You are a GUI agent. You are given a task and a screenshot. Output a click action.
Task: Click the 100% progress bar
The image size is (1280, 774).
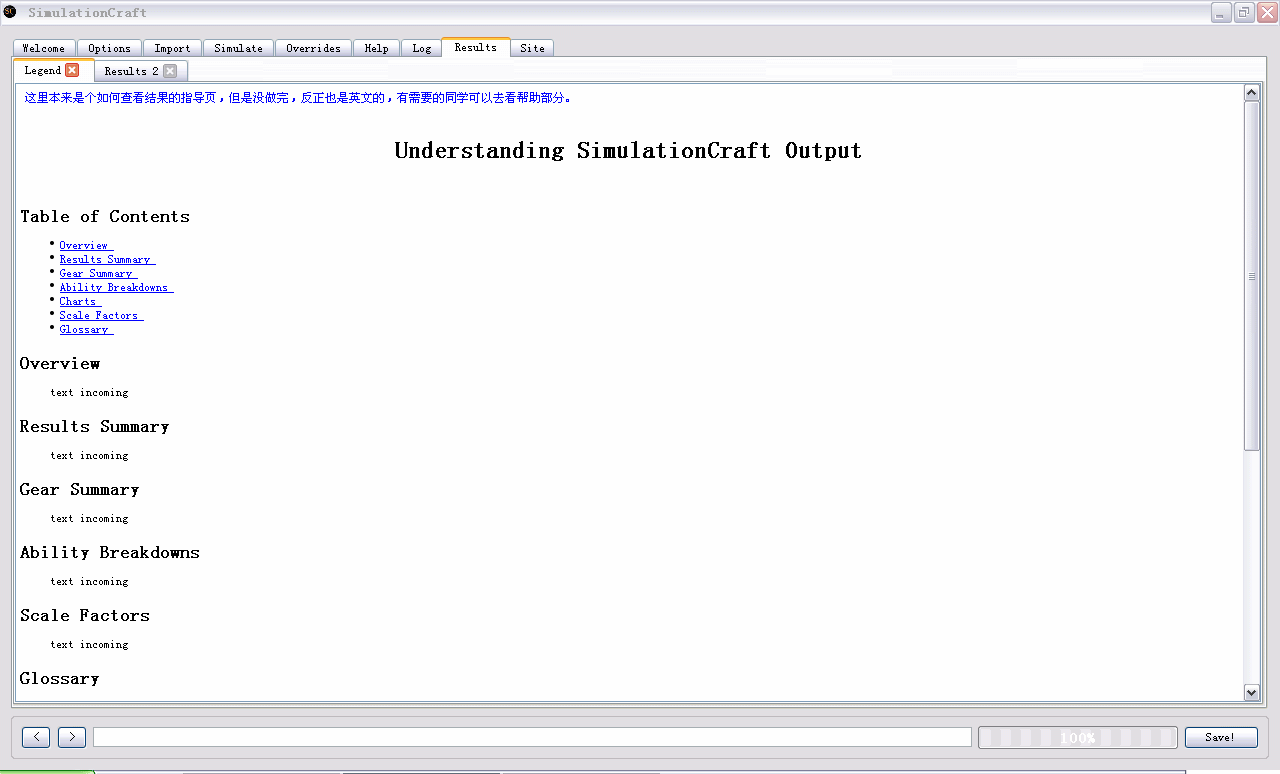tap(1078, 737)
